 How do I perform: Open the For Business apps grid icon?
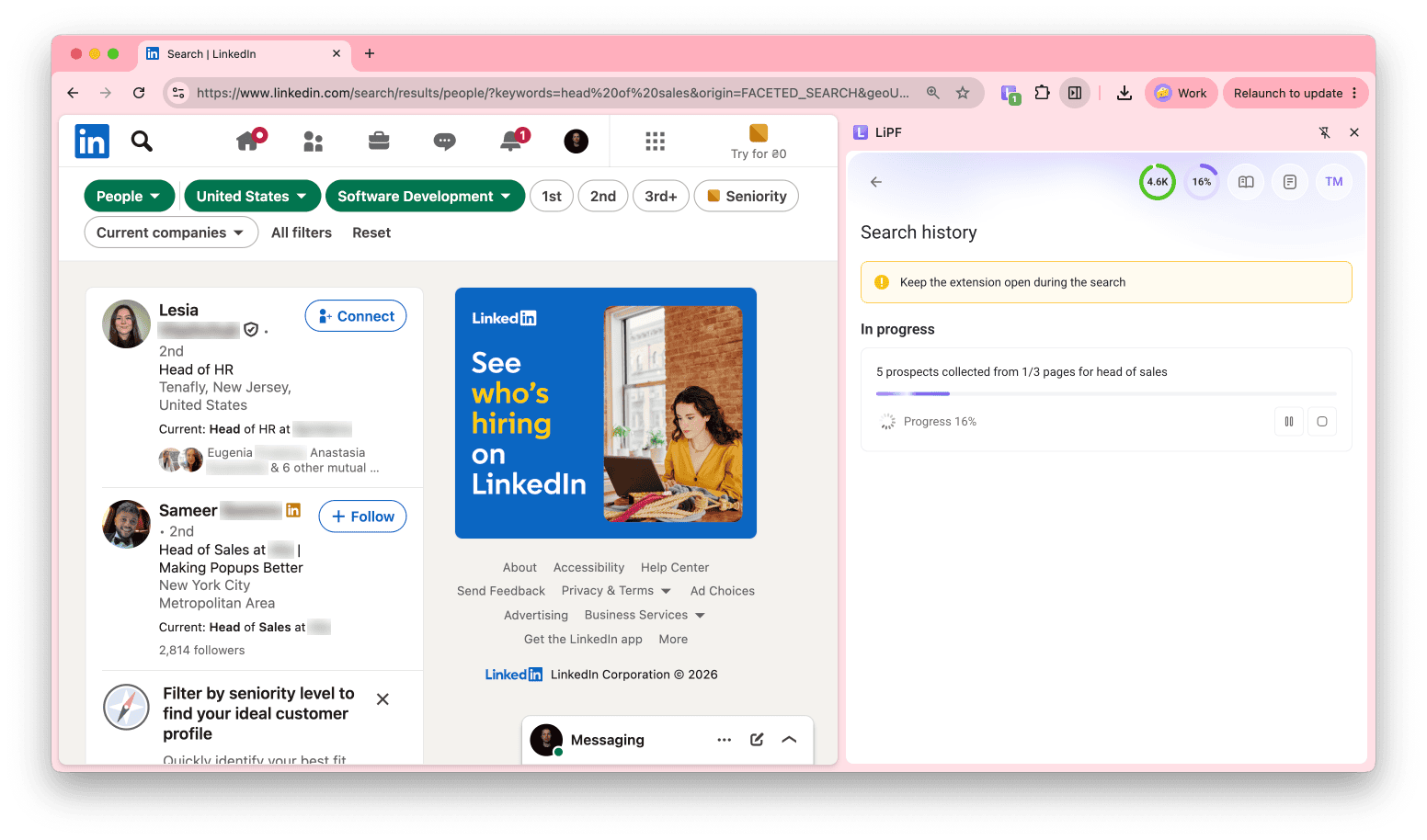point(655,141)
